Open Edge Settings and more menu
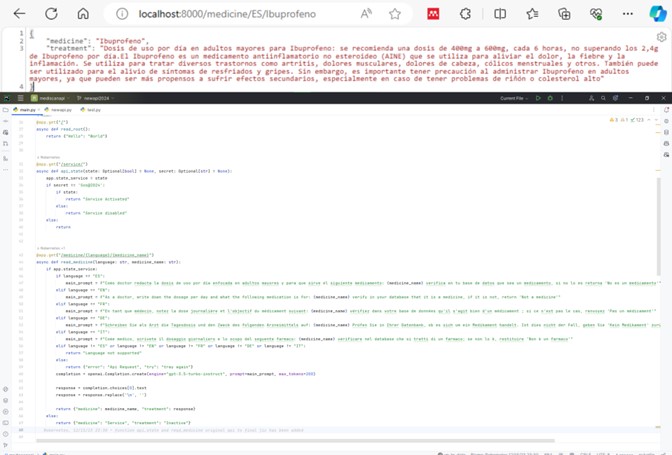The height and width of the screenshot is (455, 672). coord(628,14)
